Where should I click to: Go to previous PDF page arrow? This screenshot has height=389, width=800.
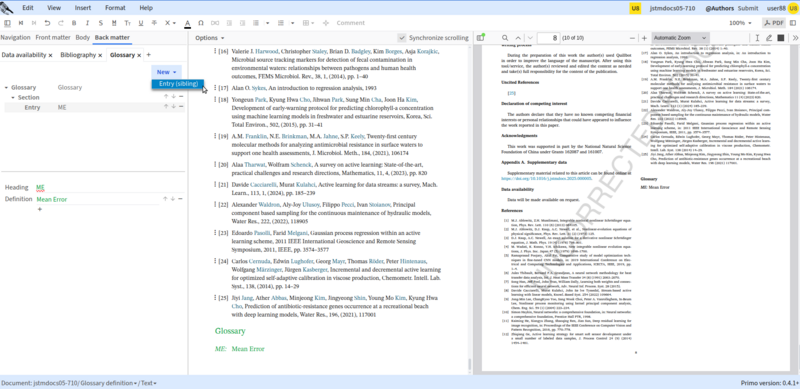518,38
